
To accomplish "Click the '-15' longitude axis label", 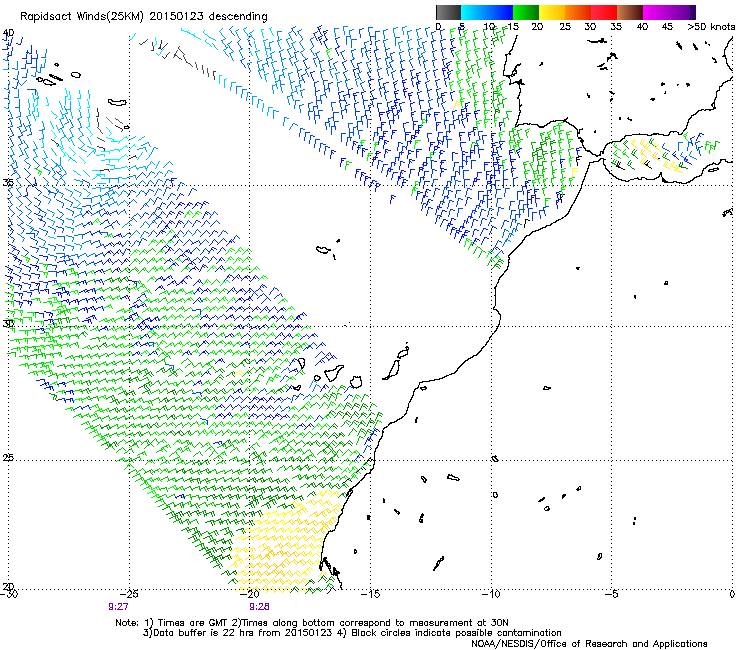I will 370,594.
